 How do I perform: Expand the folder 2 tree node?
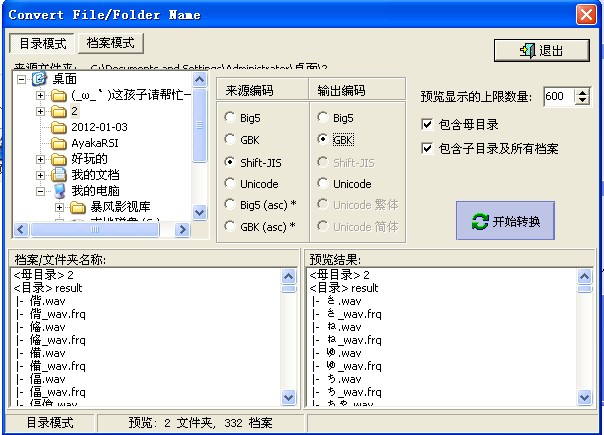pyautogui.click(x=40, y=111)
